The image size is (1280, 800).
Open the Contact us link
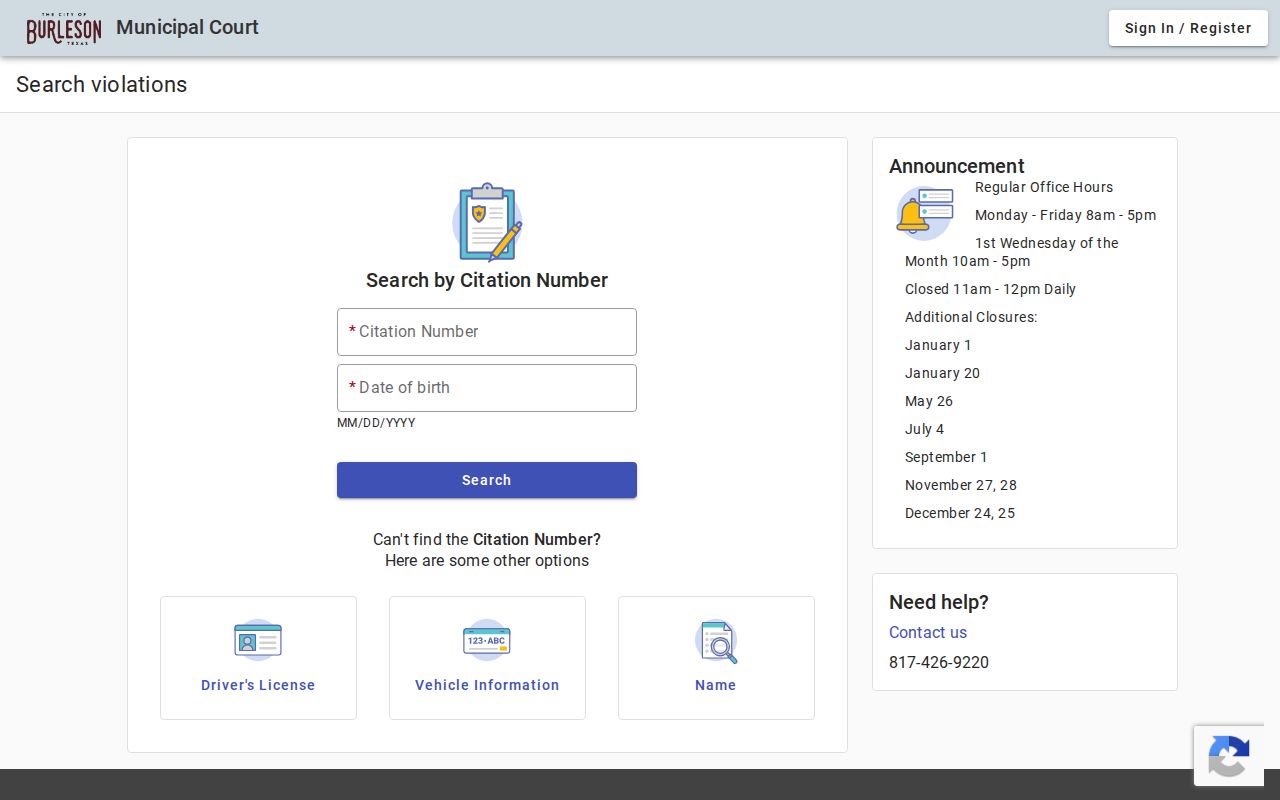pos(928,632)
